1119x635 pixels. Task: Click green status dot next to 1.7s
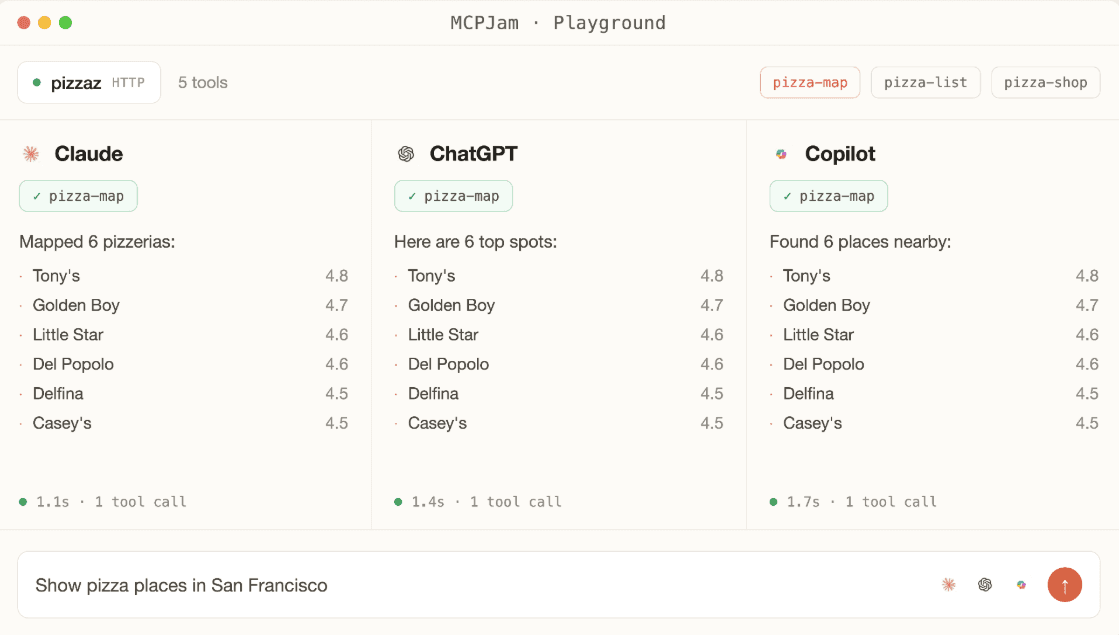tap(774, 502)
